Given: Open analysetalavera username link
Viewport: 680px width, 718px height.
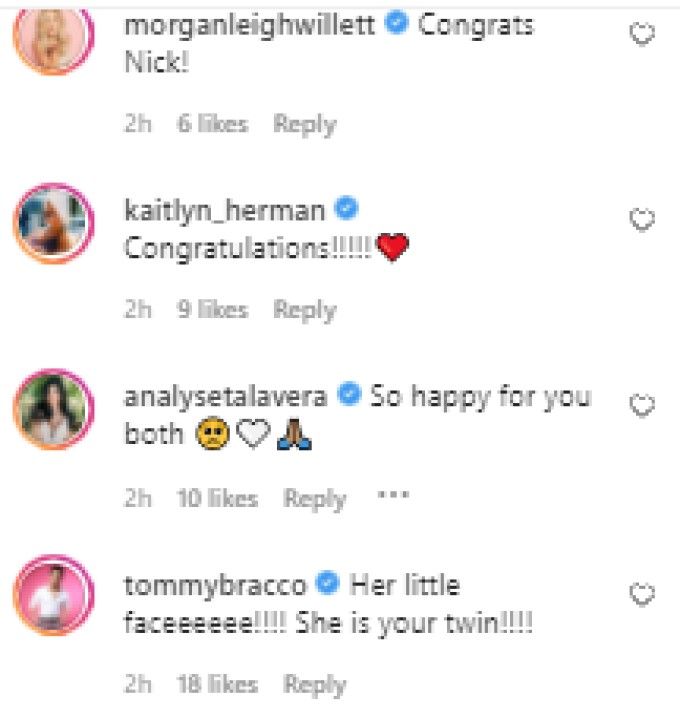Looking at the screenshot, I should (226, 397).
